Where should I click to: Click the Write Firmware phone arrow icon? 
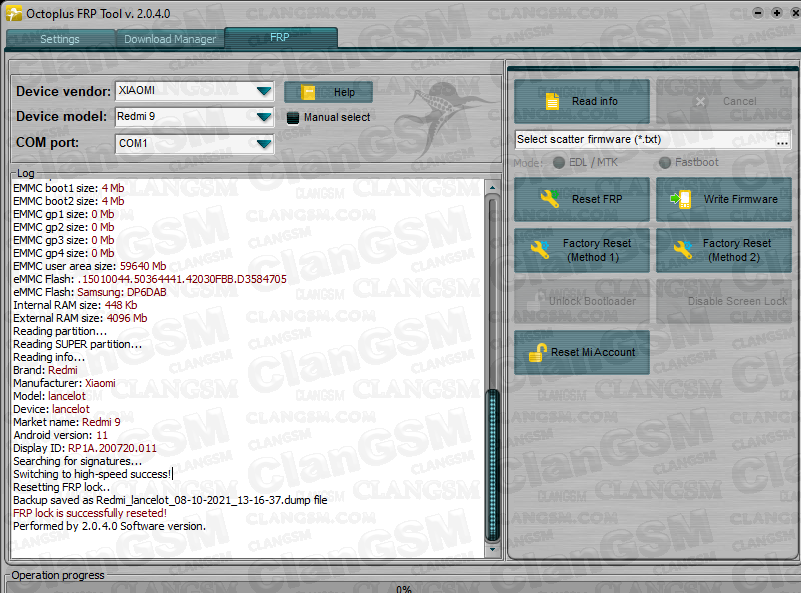coord(681,199)
